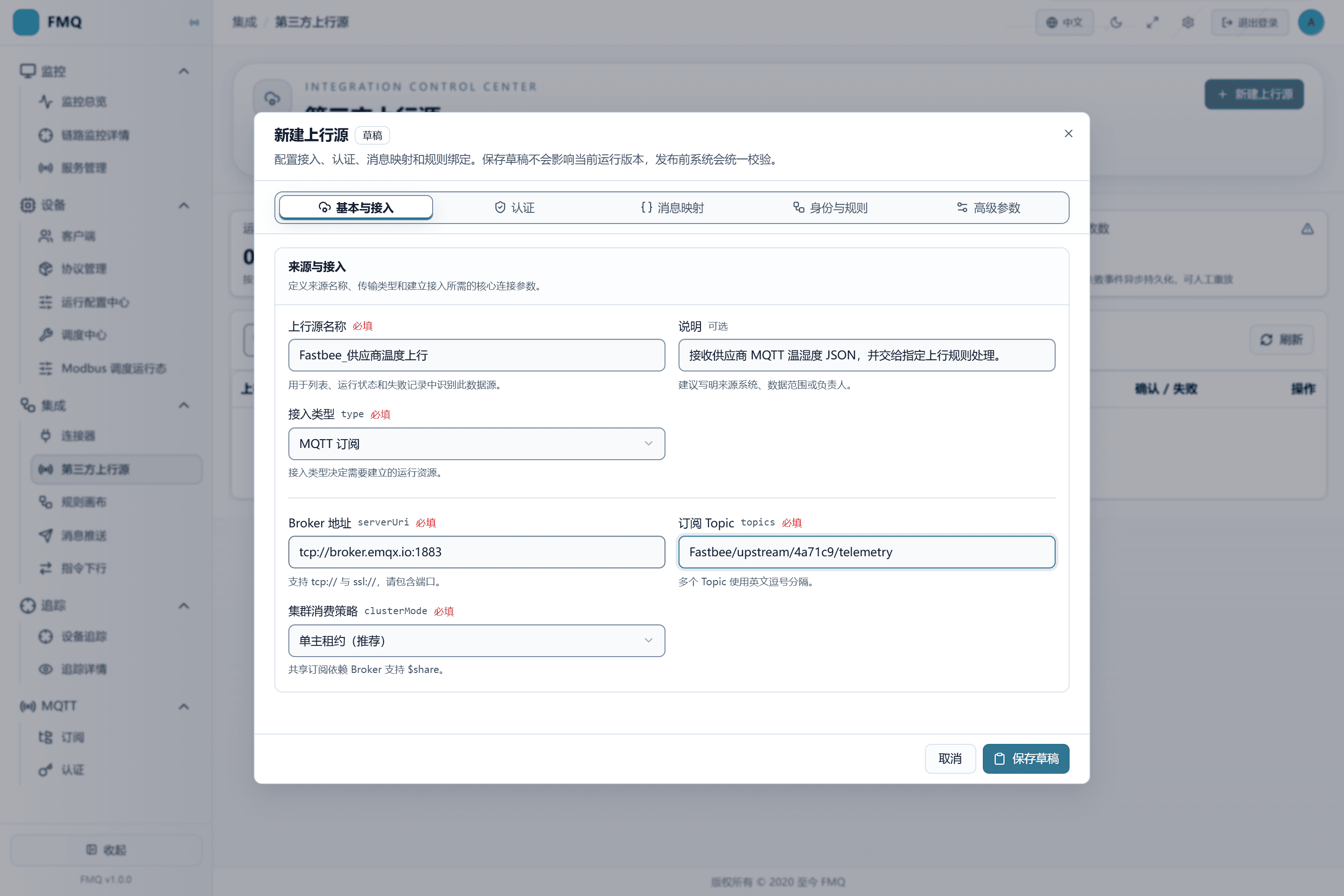
Task: Click the 退出登录 logout button
Action: coord(1250,22)
